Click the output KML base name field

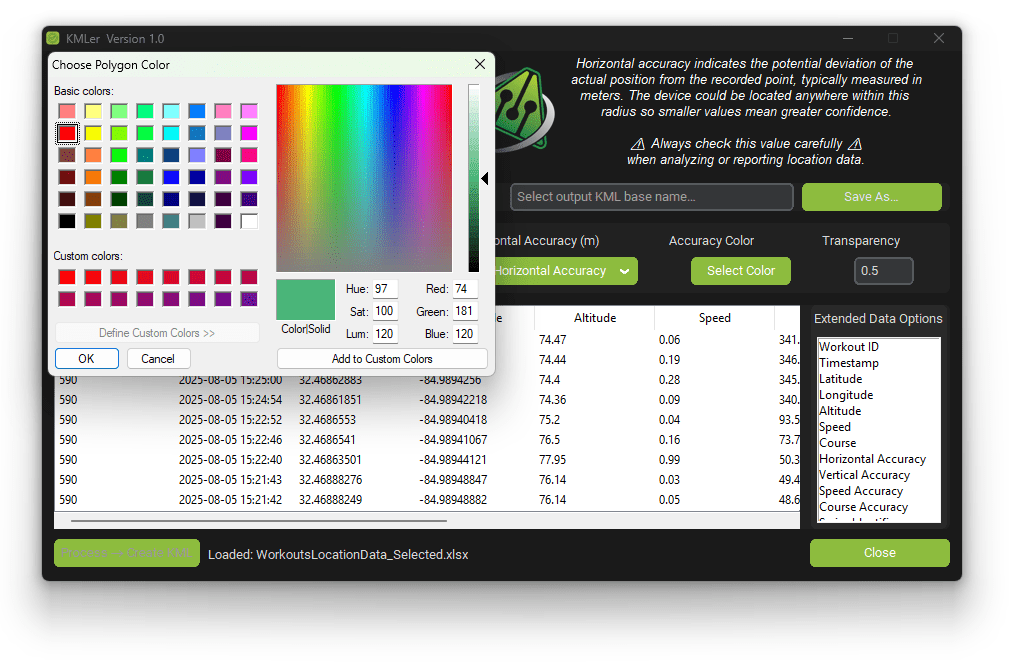tap(652, 197)
